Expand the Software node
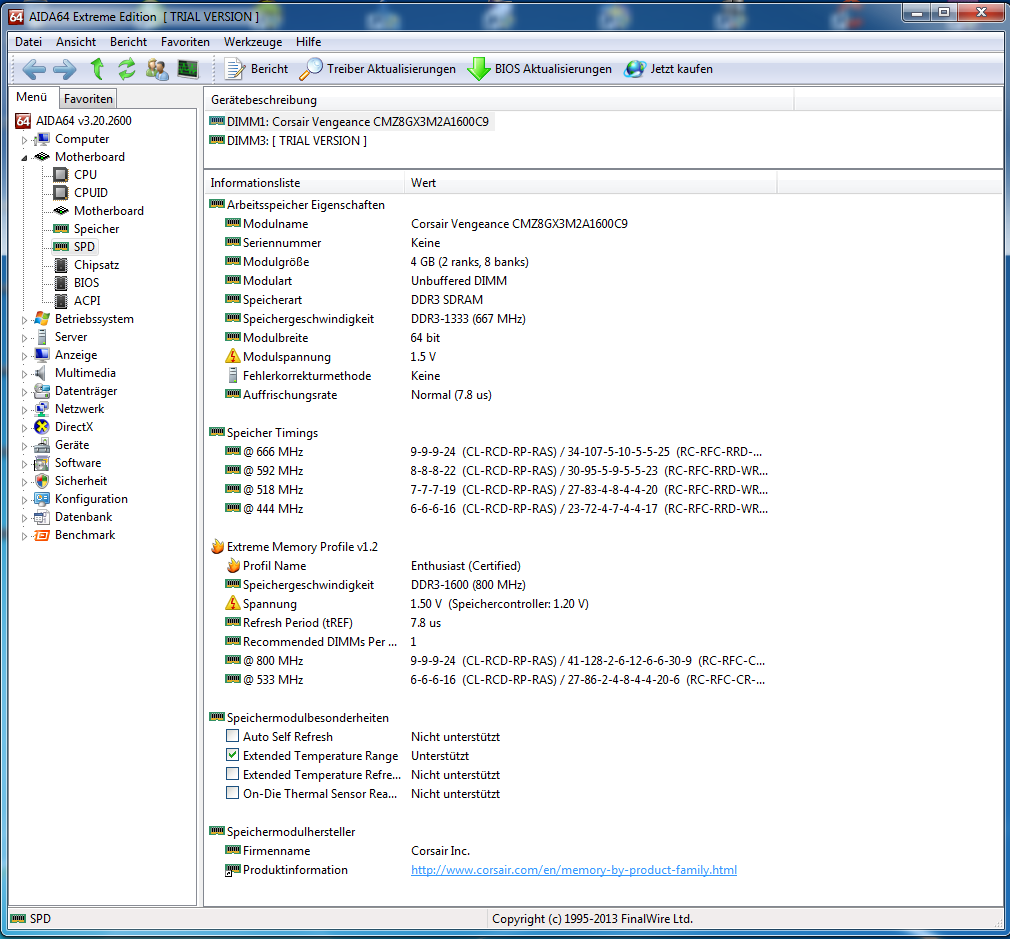The width and height of the screenshot is (1010, 939). (x=24, y=464)
